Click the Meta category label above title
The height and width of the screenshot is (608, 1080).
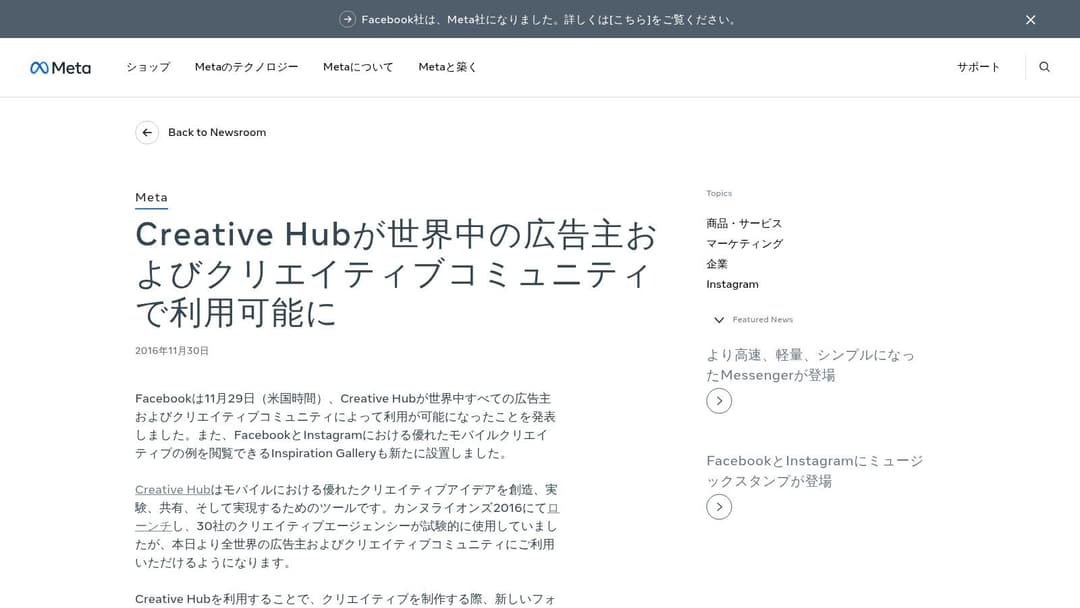tap(151, 198)
